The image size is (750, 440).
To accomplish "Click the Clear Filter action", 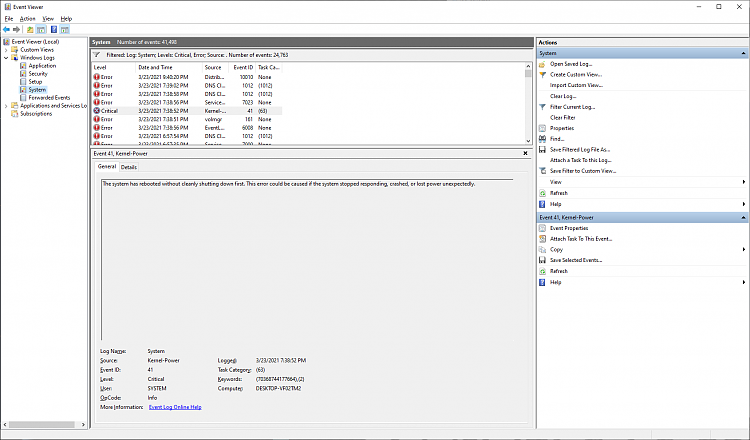I will coord(562,118).
